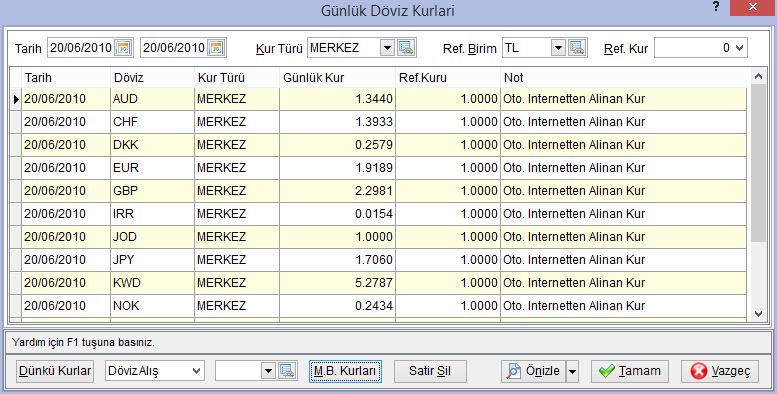
Task: Select the IRR currency cell
Action: coord(153,214)
